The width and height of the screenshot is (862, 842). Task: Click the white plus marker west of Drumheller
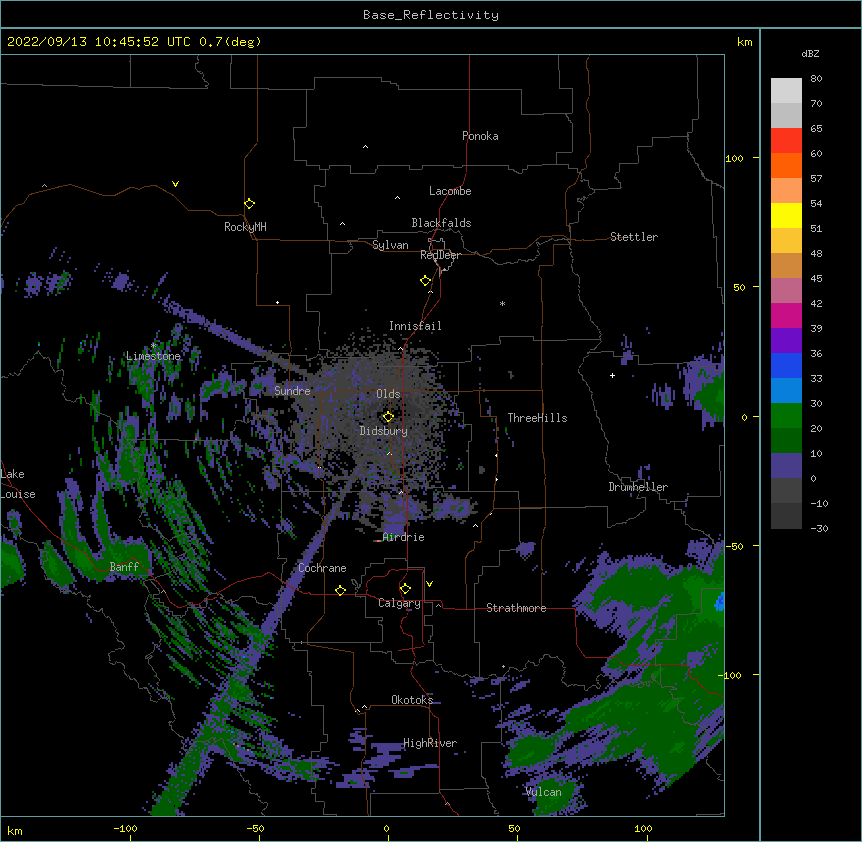(612, 375)
